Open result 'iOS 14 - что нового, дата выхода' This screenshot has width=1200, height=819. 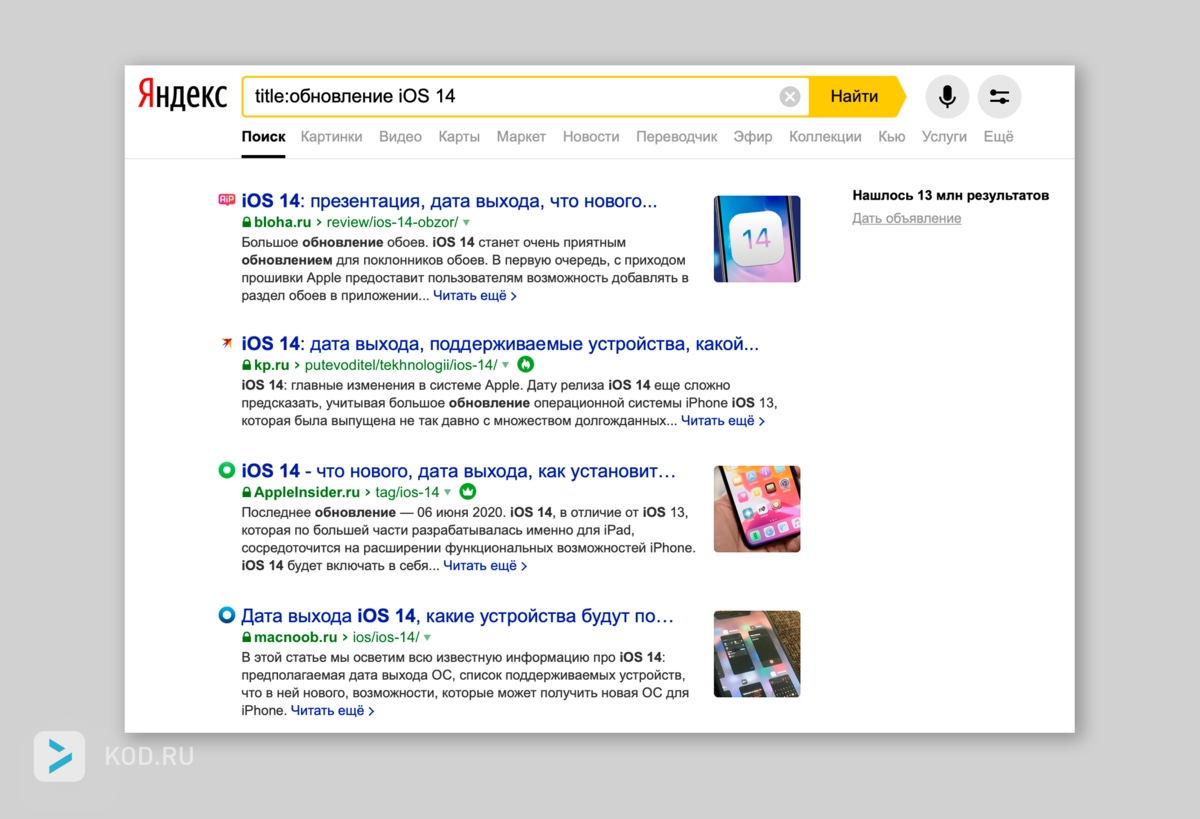click(459, 471)
